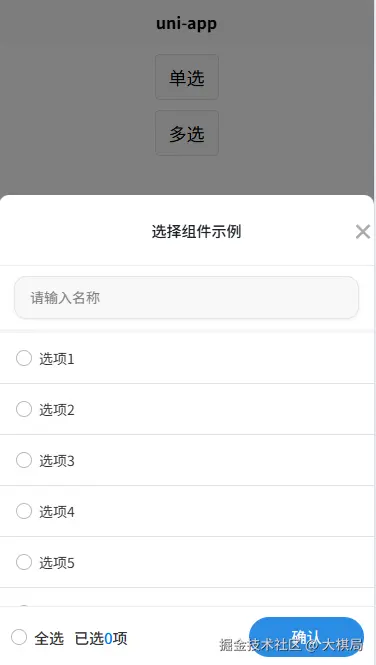Select the partially hidden circle below 选项5
Viewport: 376px width, 665px height.
(24, 606)
